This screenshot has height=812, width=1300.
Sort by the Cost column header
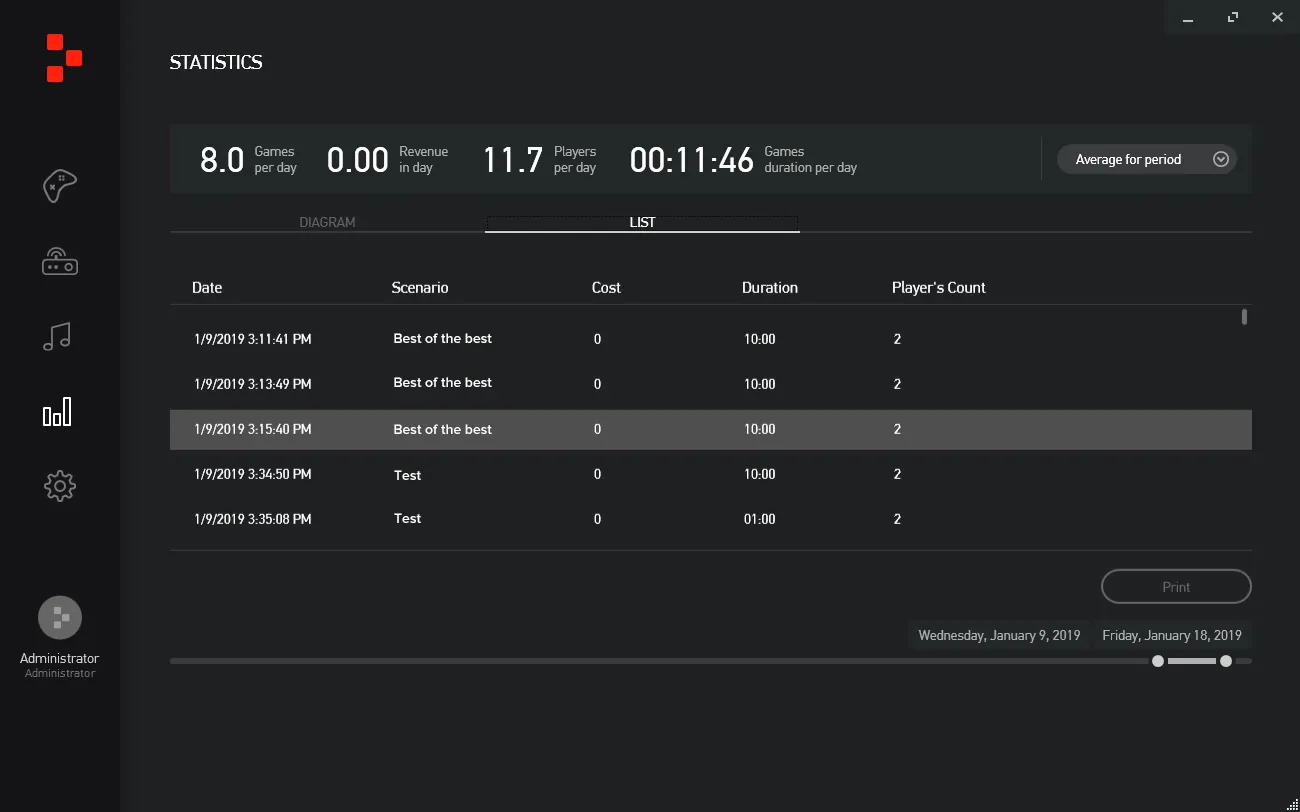click(x=606, y=287)
